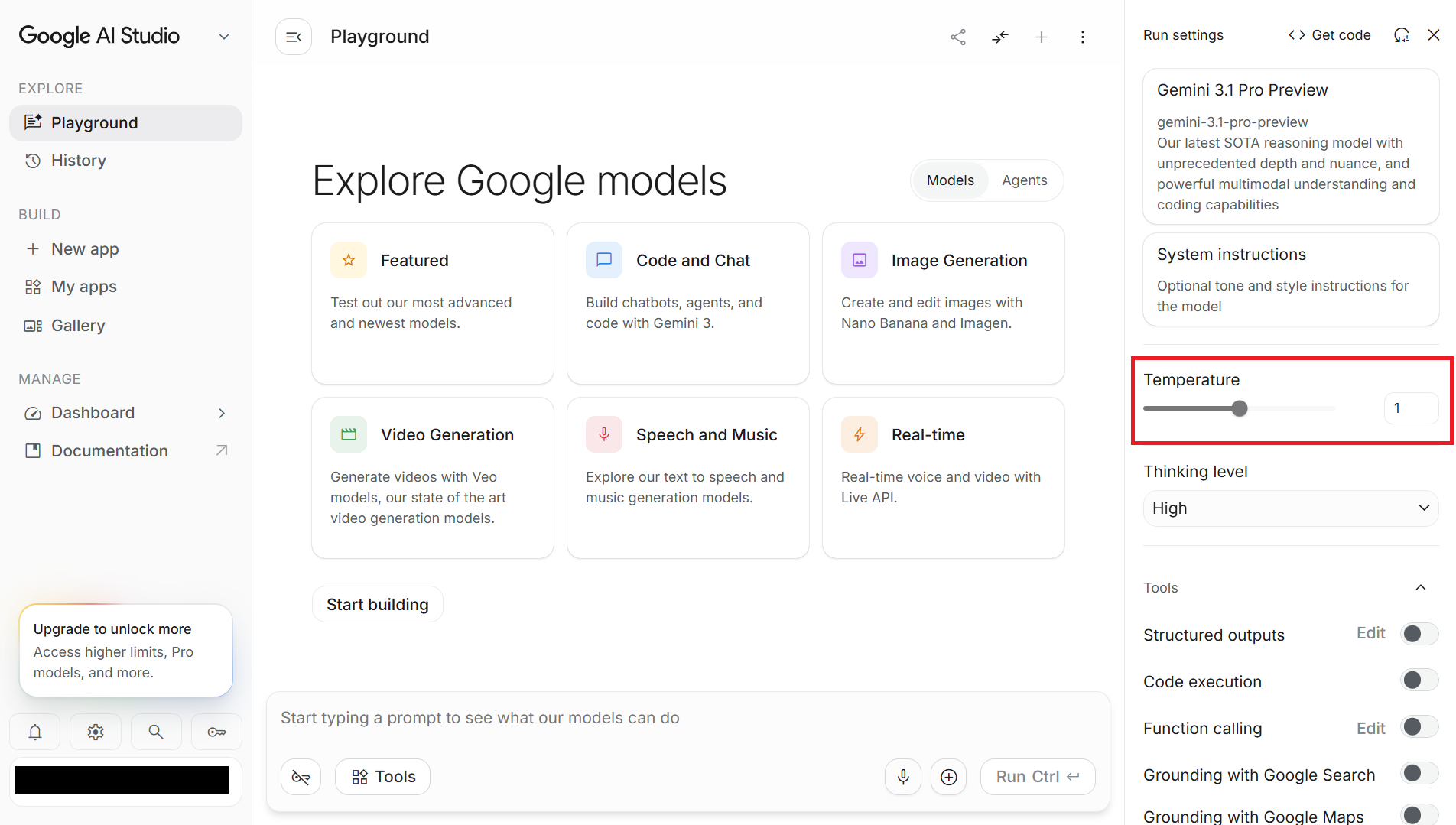The height and width of the screenshot is (825, 1456).
Task: Open Playground in the sidebar
Action: [126, 123]
